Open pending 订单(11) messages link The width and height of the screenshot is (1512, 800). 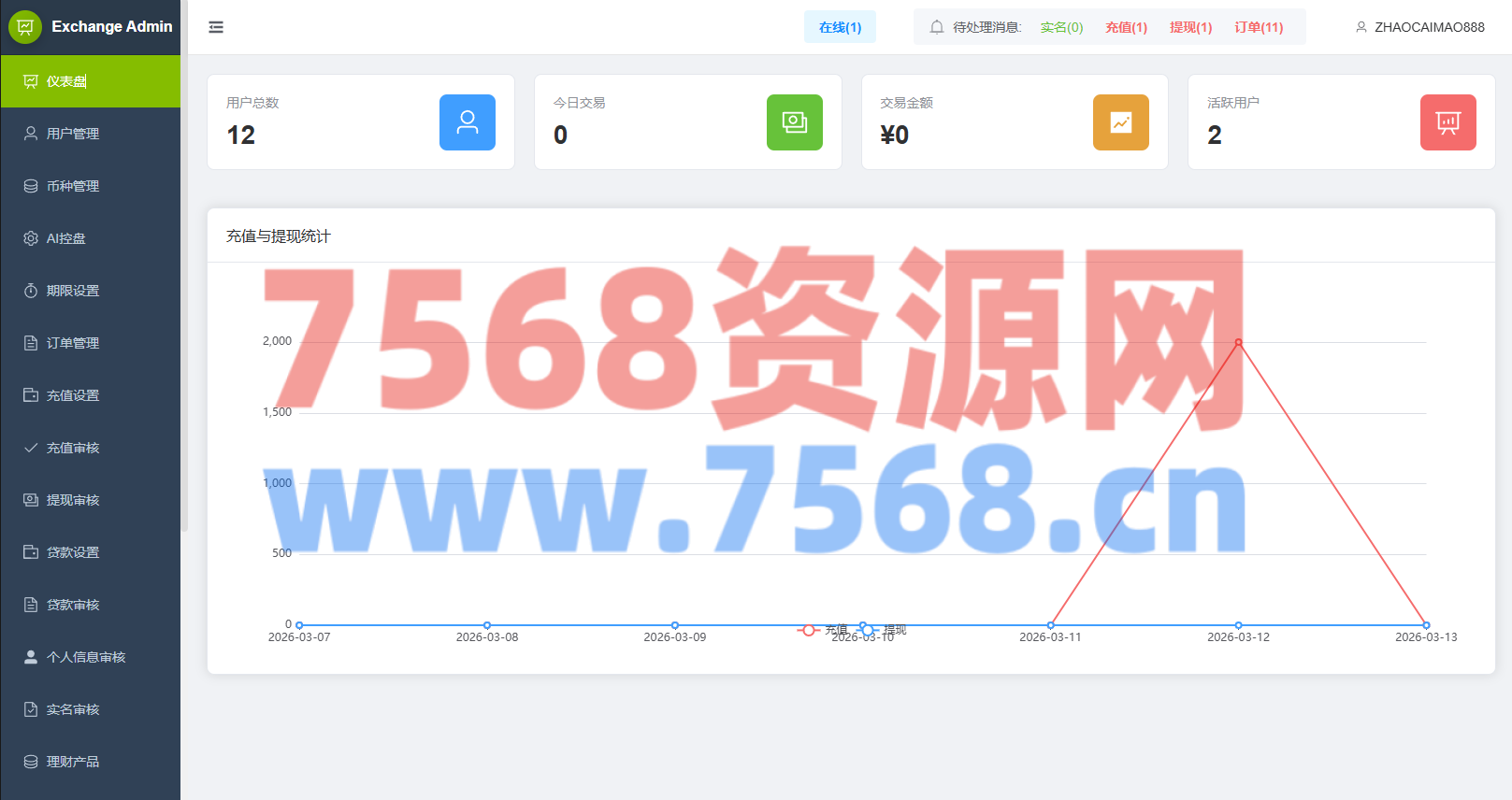(1258, 27)
